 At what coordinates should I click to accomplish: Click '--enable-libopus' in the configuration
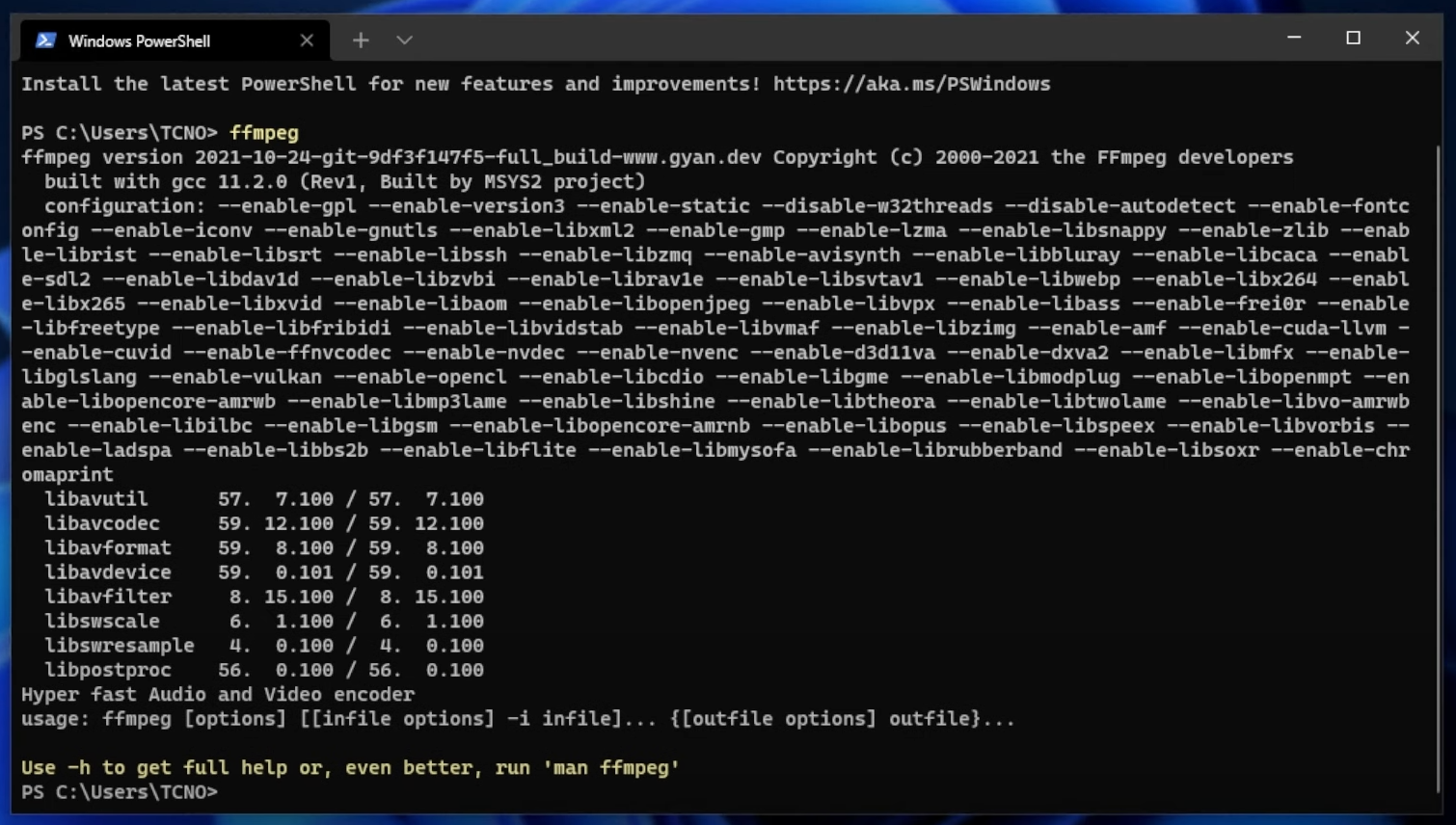tap(853, 426)
